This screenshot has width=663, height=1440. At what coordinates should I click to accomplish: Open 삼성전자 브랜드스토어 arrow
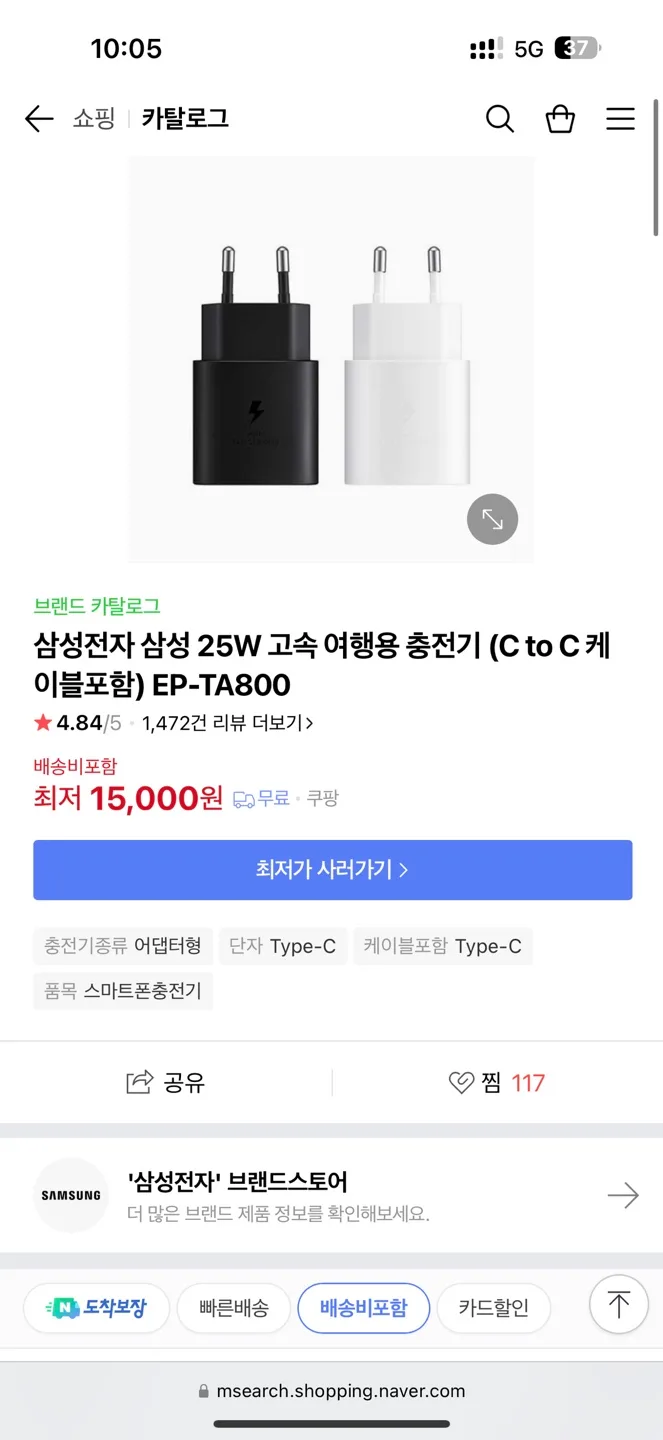(x=623, y=1195)
